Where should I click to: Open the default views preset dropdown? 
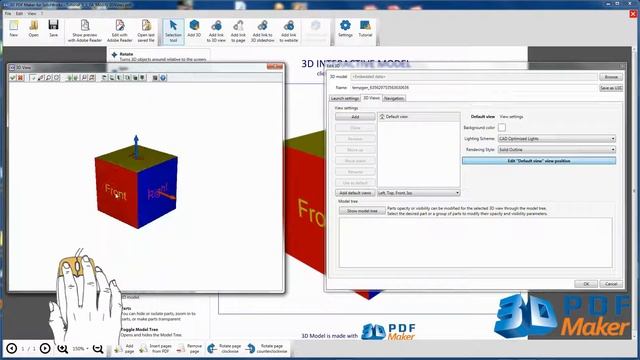coord(418,193)
